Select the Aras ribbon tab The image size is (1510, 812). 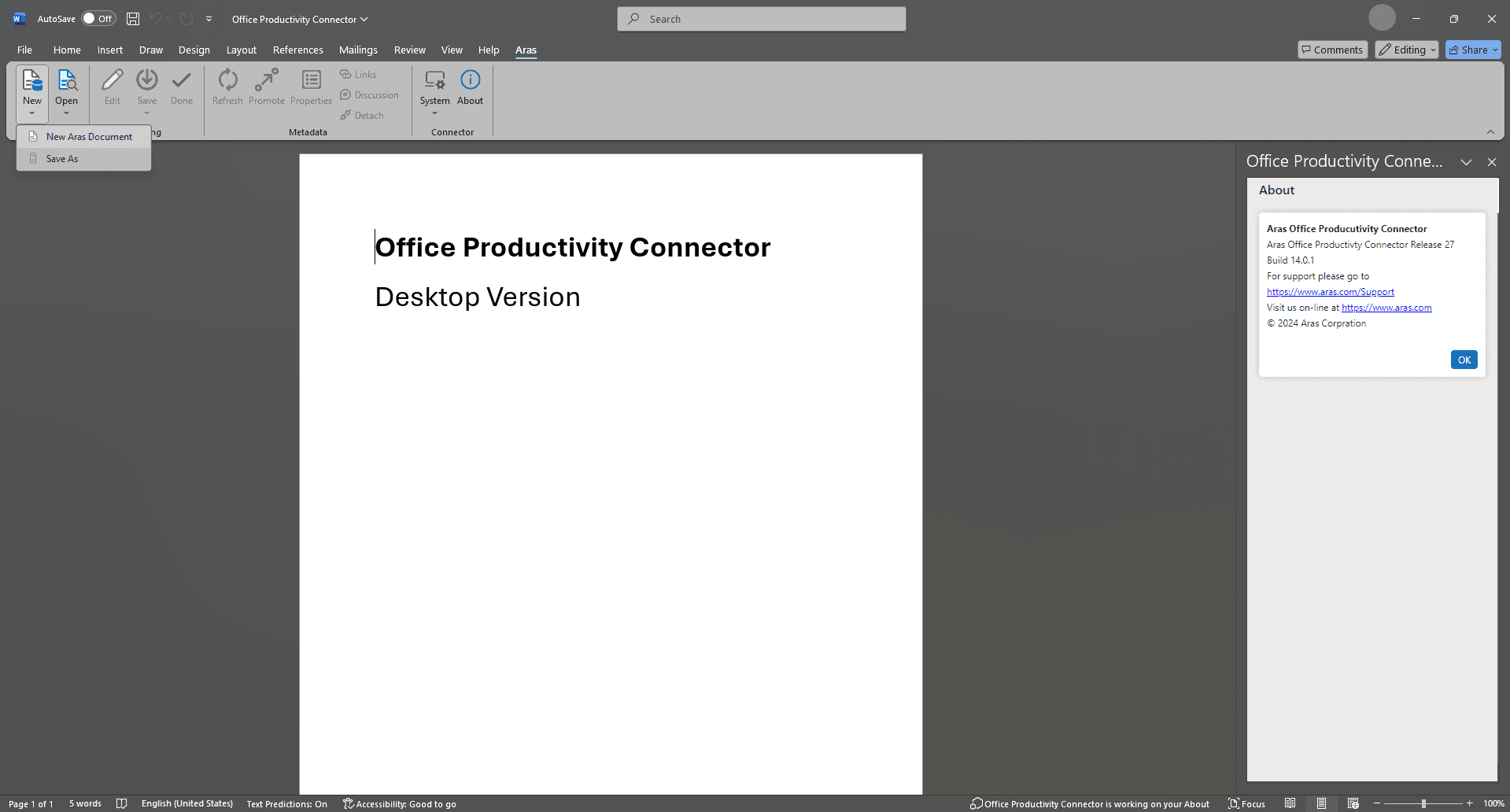526,50
